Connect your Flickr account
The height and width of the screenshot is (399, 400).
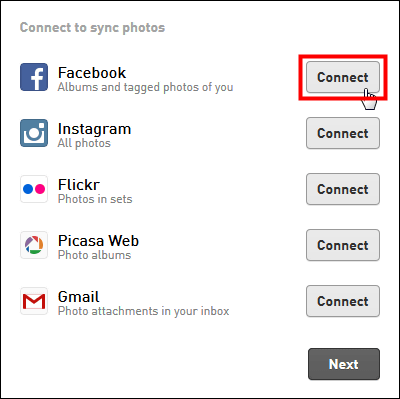(343, 189)
